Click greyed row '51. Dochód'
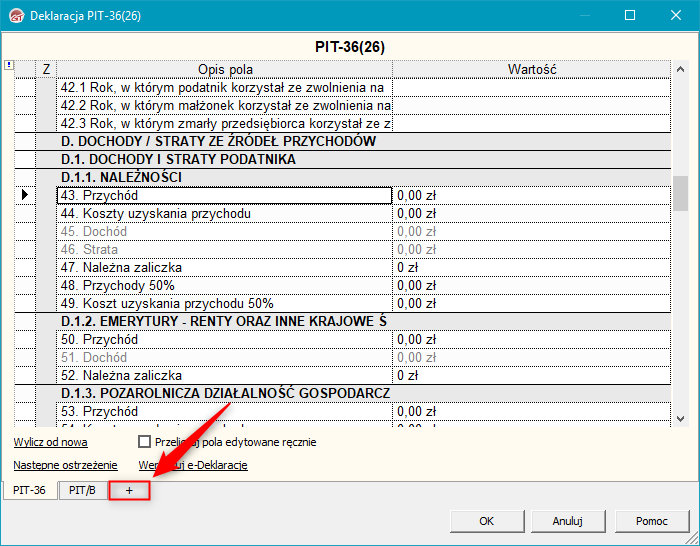Viewport: 700px width, 546px height. coord(225,357)
